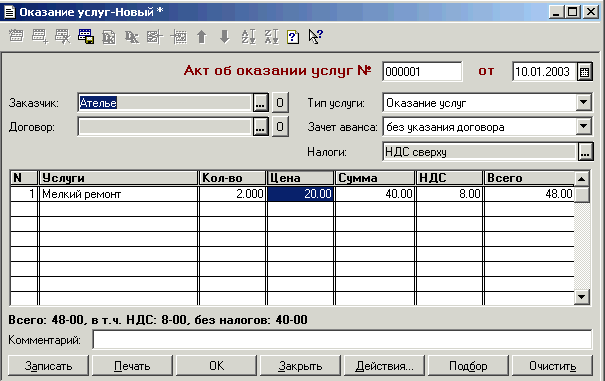Select the Мелкий ремонт cell

click(118, 194)
